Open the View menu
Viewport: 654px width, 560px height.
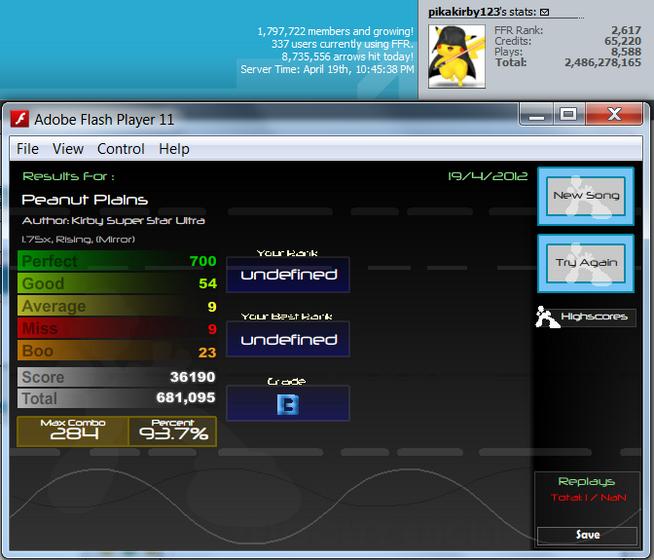click(68, 149)
